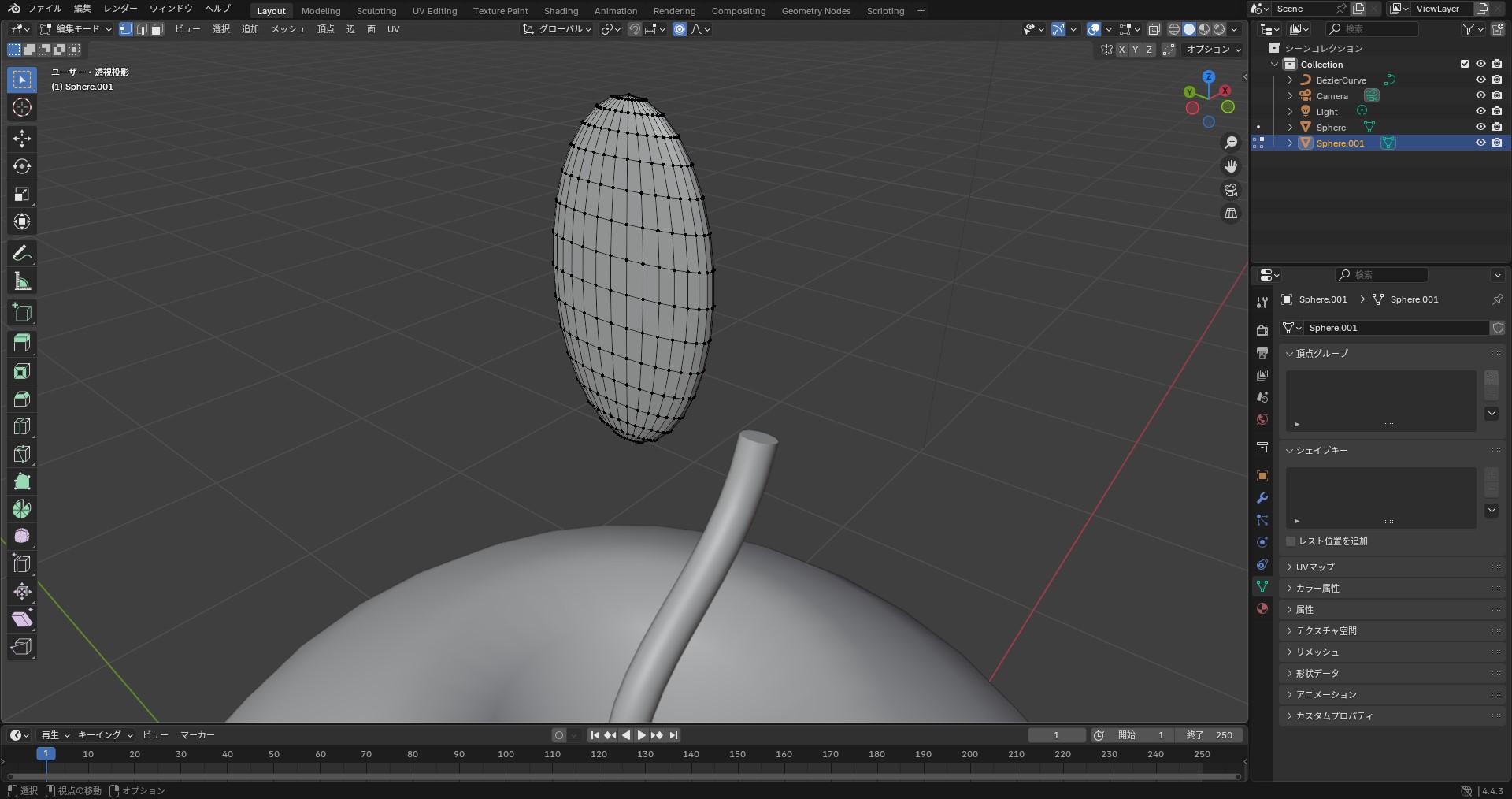Select Sphere.001 row in outliner

(x=1380, y=143)
